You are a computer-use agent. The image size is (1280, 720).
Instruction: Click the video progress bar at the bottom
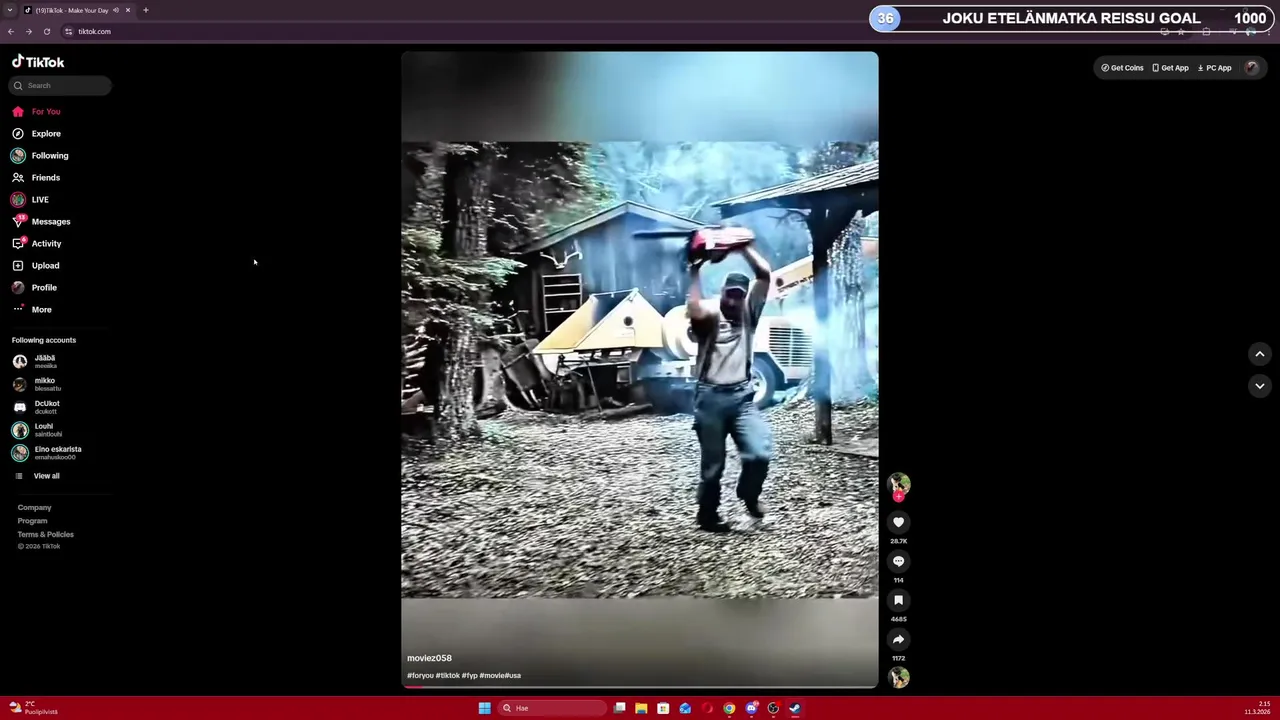coord(640,687)
